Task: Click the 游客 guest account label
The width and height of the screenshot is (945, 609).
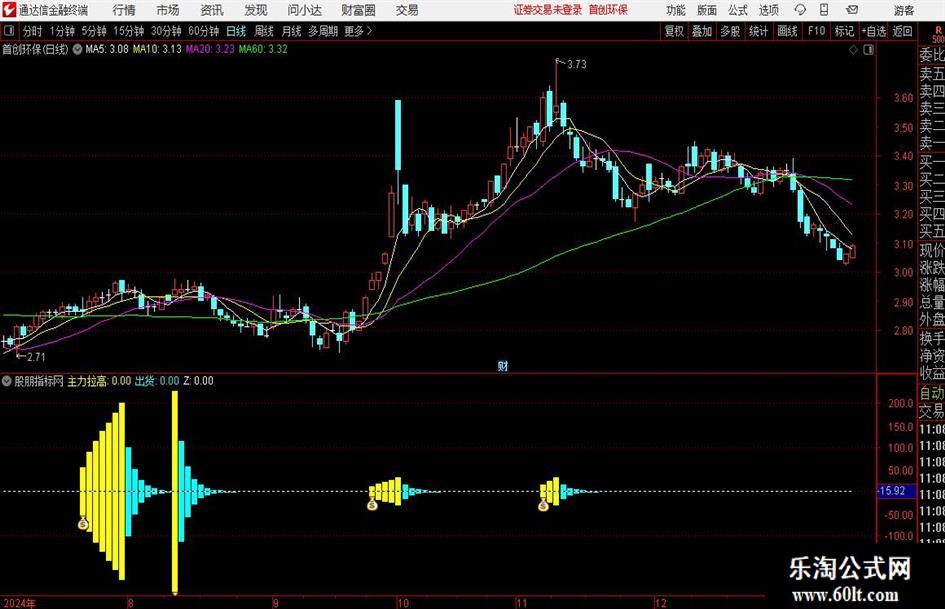Action: click(x=903, y=10)
